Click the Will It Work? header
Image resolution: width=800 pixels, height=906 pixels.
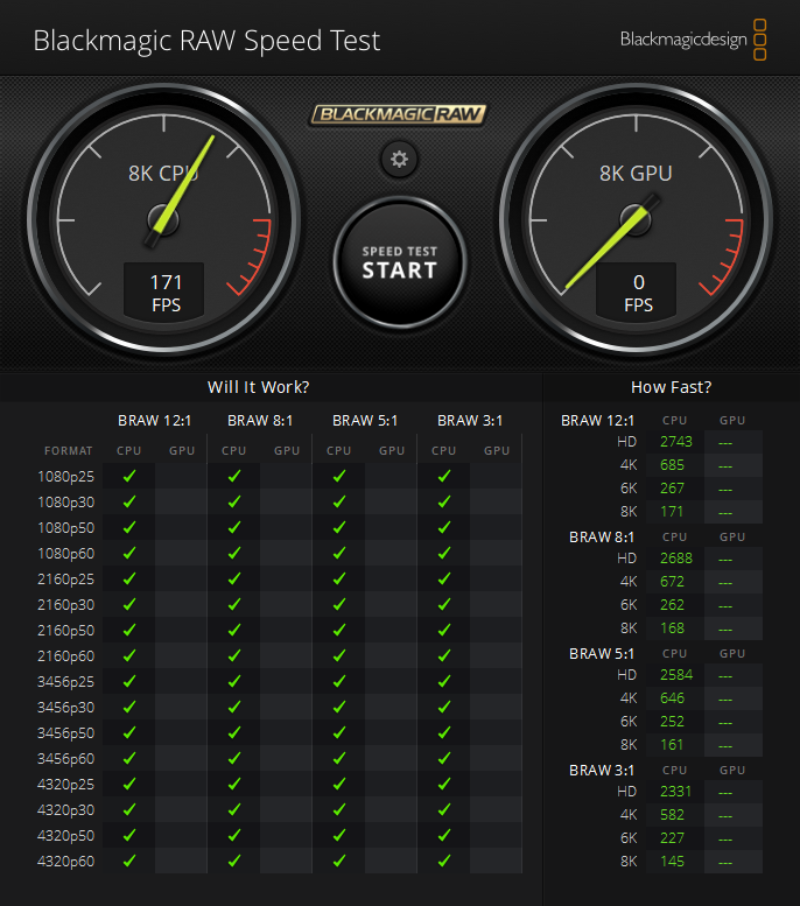[258, 387]
